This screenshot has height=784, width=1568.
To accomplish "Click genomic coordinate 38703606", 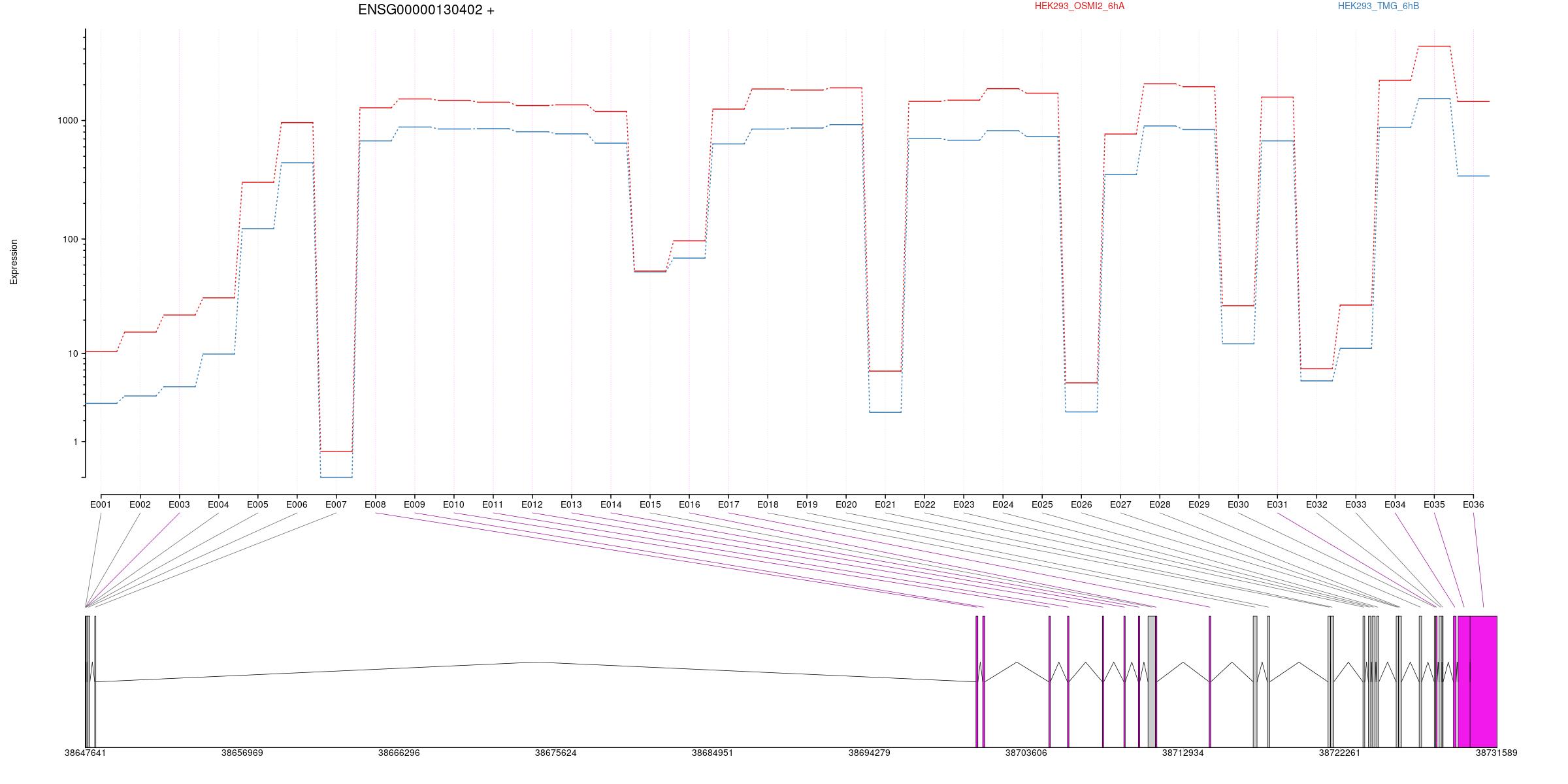I will click(x=1026, y=753).
